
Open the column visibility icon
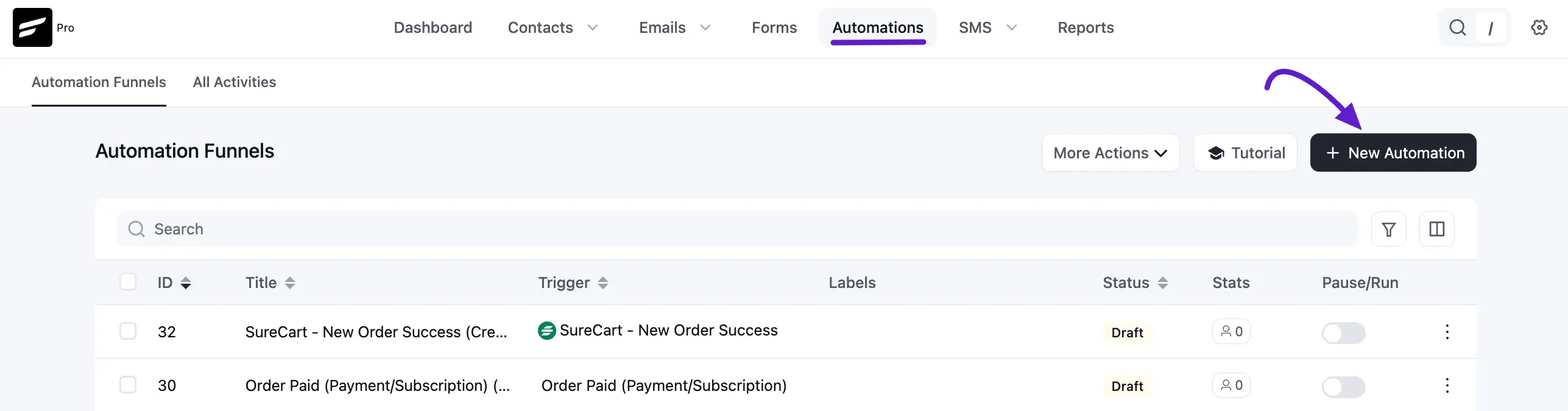[1436, 229]
